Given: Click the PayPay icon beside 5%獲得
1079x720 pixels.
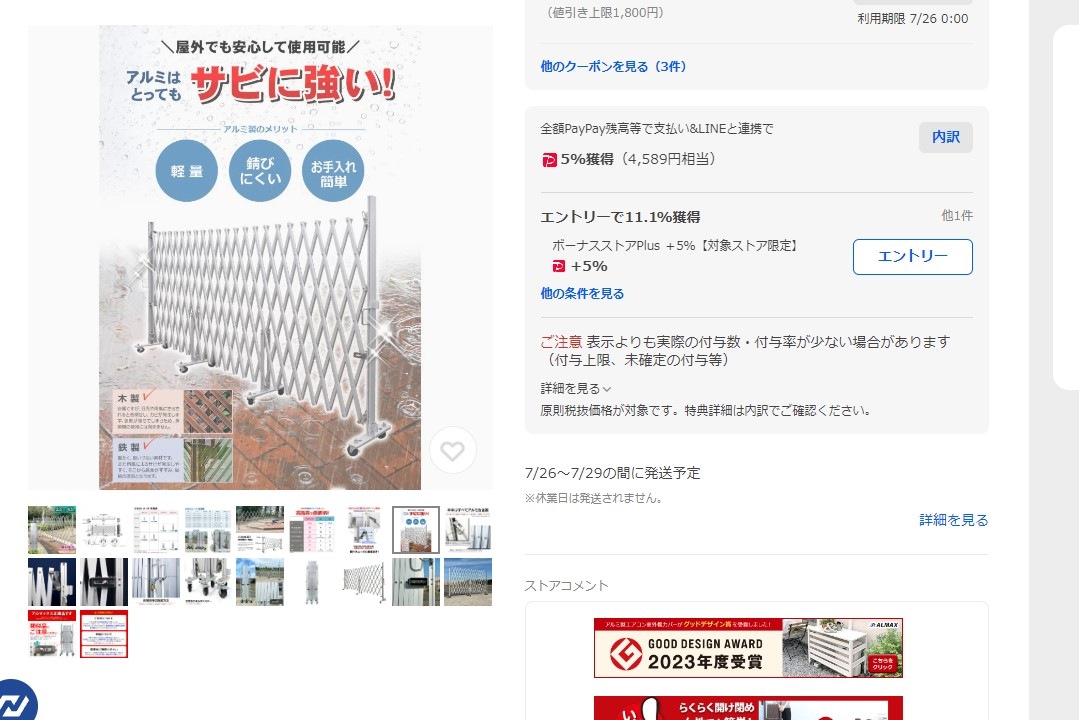Looking at the screenshot, I should click(549, 160).
